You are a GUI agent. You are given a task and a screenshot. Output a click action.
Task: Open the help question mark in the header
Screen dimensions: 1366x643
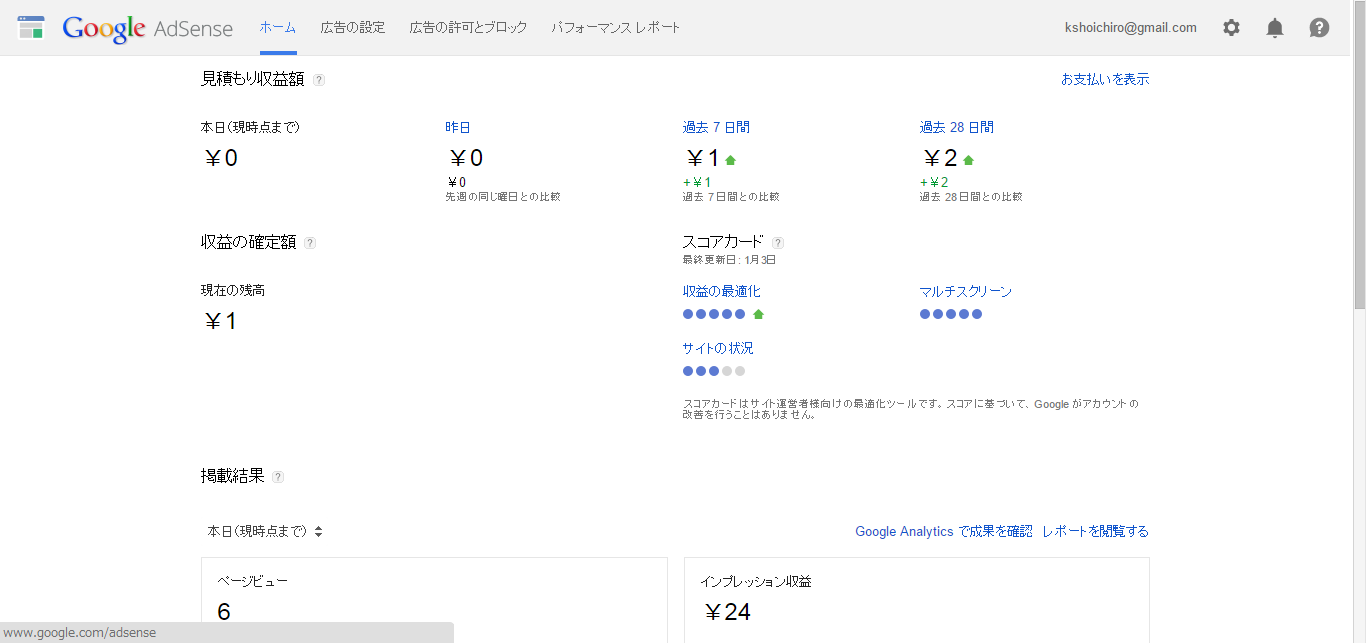1319,28
